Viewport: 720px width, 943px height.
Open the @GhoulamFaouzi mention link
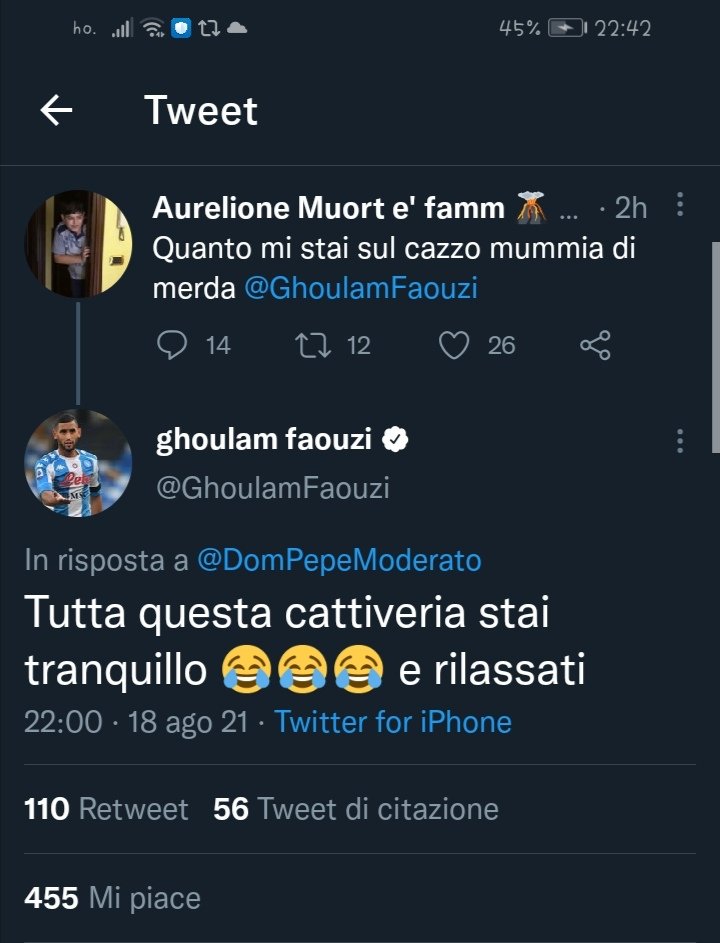click(x=361, y=288)
